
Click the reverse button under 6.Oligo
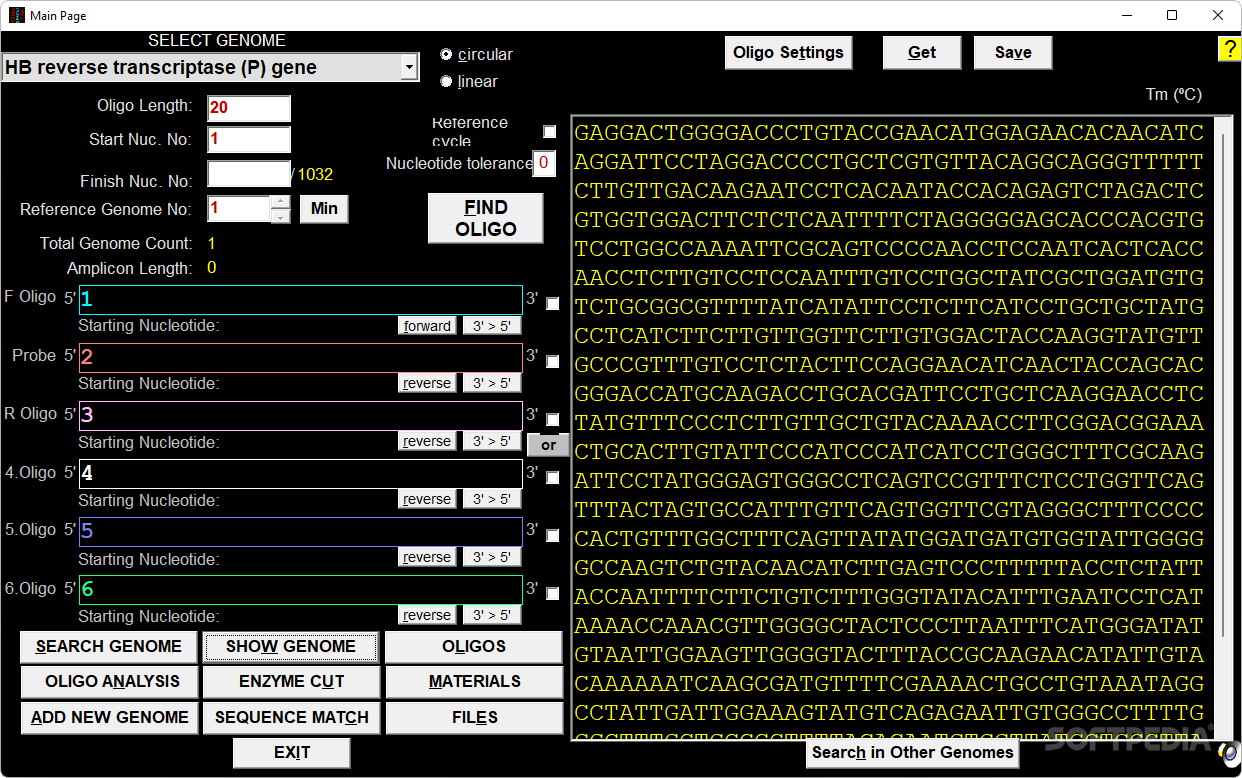[x=427, y=615]
